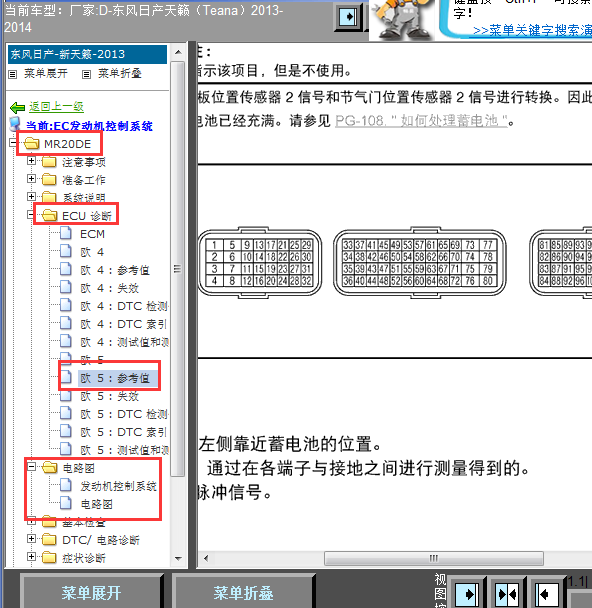
Task: Click the 电路图 folder icon
Action: point(50,468)
